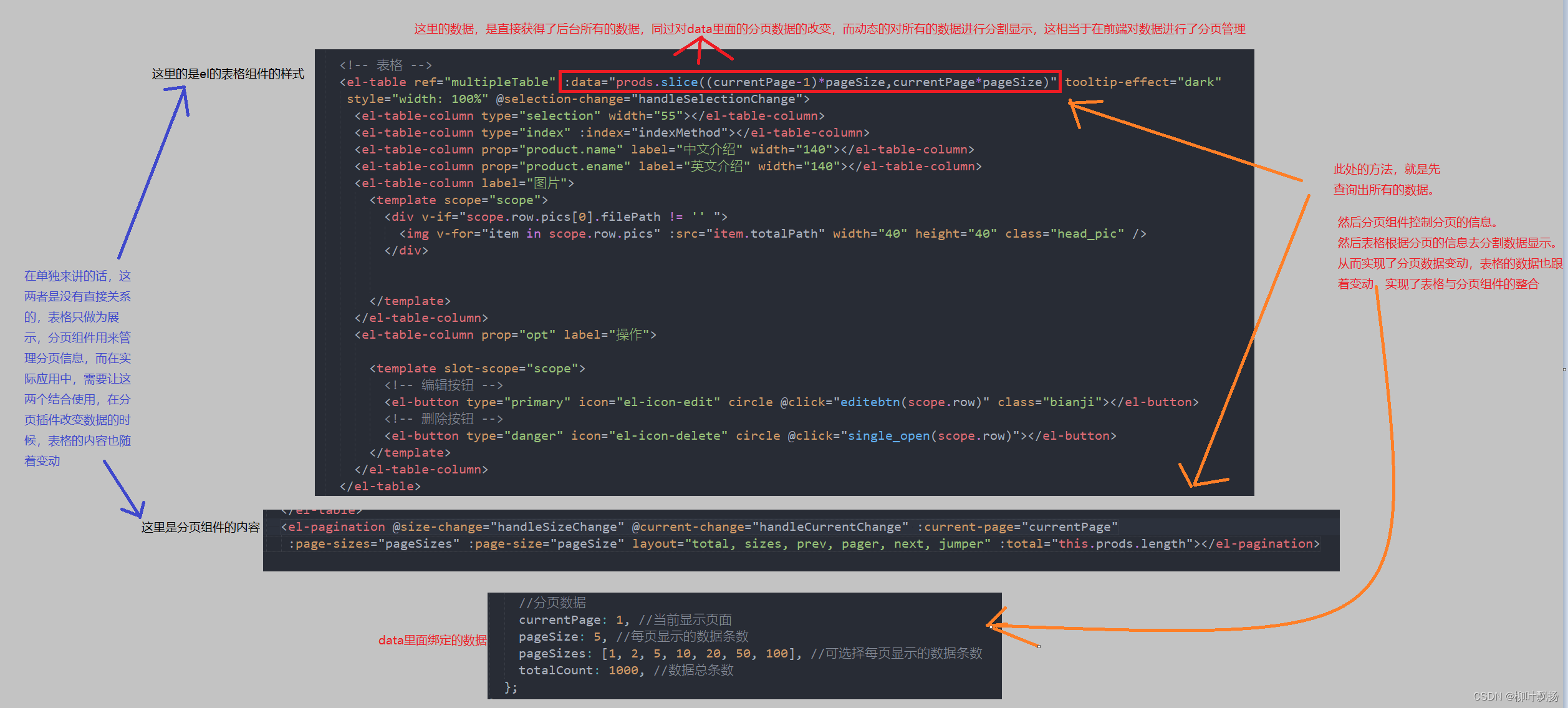Viewport: 1568px width, 708px height.
Task: Select :current-page="currentPage" attribute
Action: 1017,526
